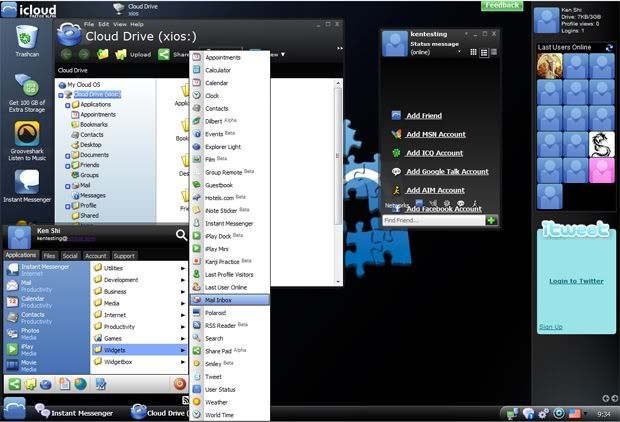
Task: Click the iCloud start button on taskbar
Action: click(x=15, y=409)
